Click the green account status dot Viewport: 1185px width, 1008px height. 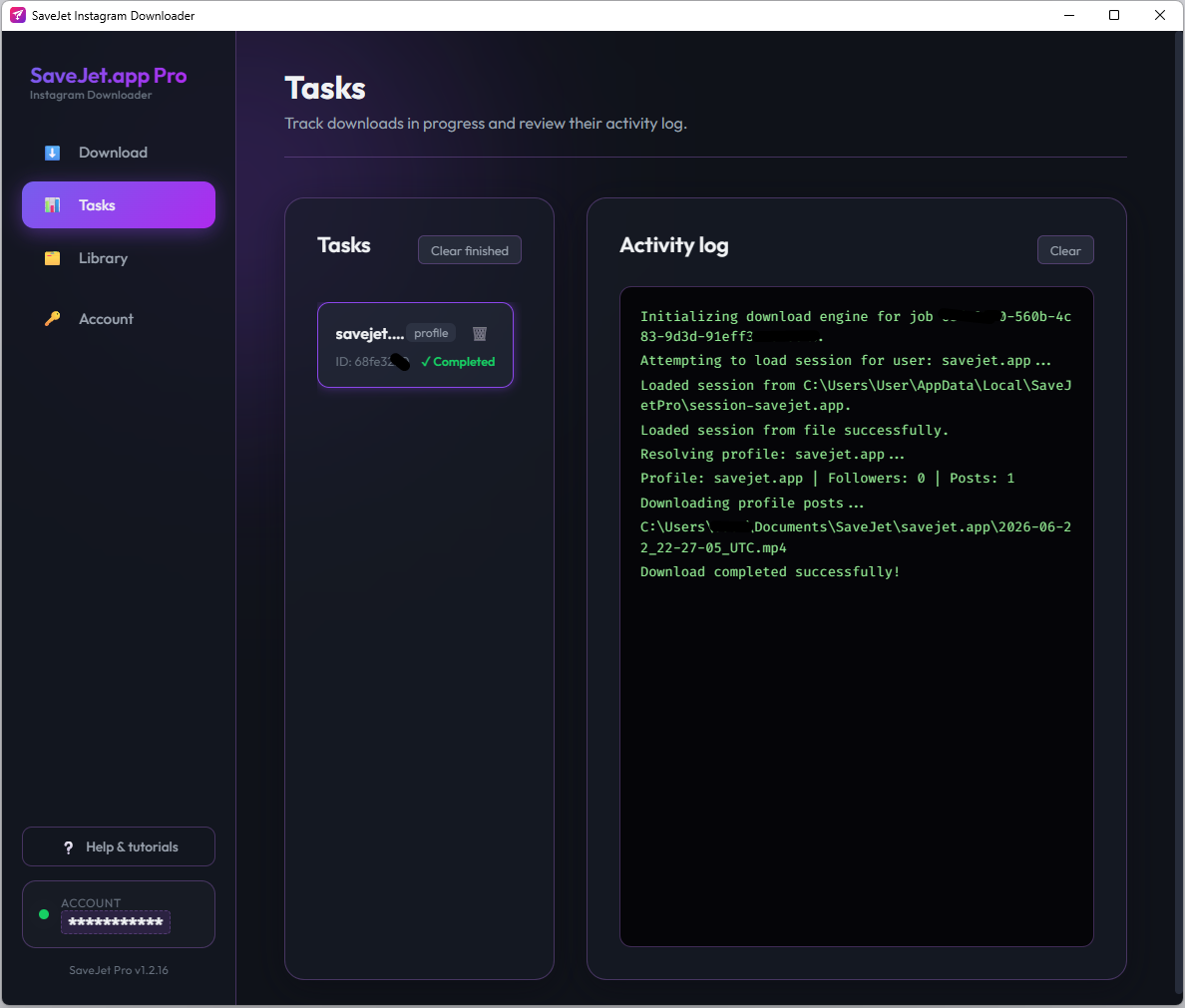pos(44,914)
